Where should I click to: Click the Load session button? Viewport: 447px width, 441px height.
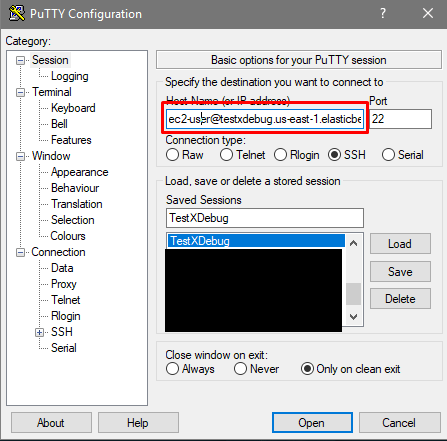tap(400, 244)
